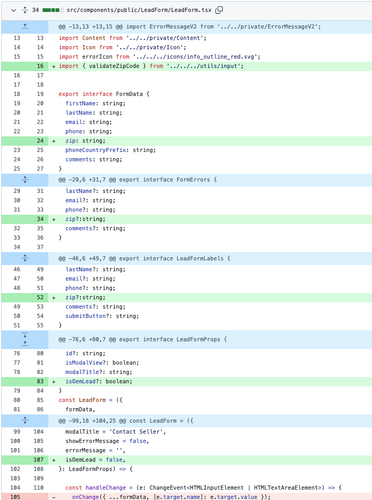Expand up at hunk -13,13 +13,15

[x=25, y=26]
